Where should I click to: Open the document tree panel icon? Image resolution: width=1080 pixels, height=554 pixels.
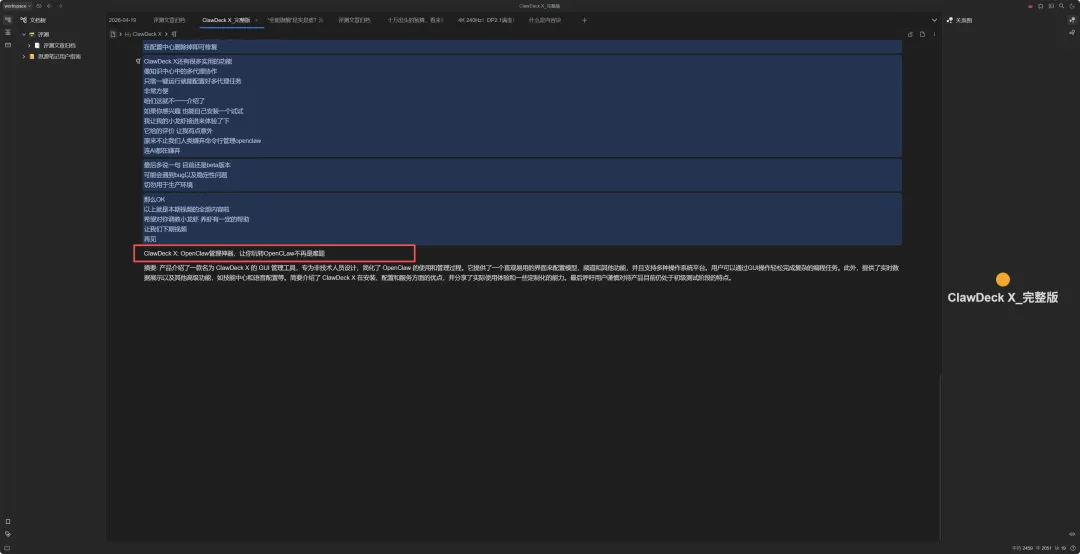(x=8, y=20)
